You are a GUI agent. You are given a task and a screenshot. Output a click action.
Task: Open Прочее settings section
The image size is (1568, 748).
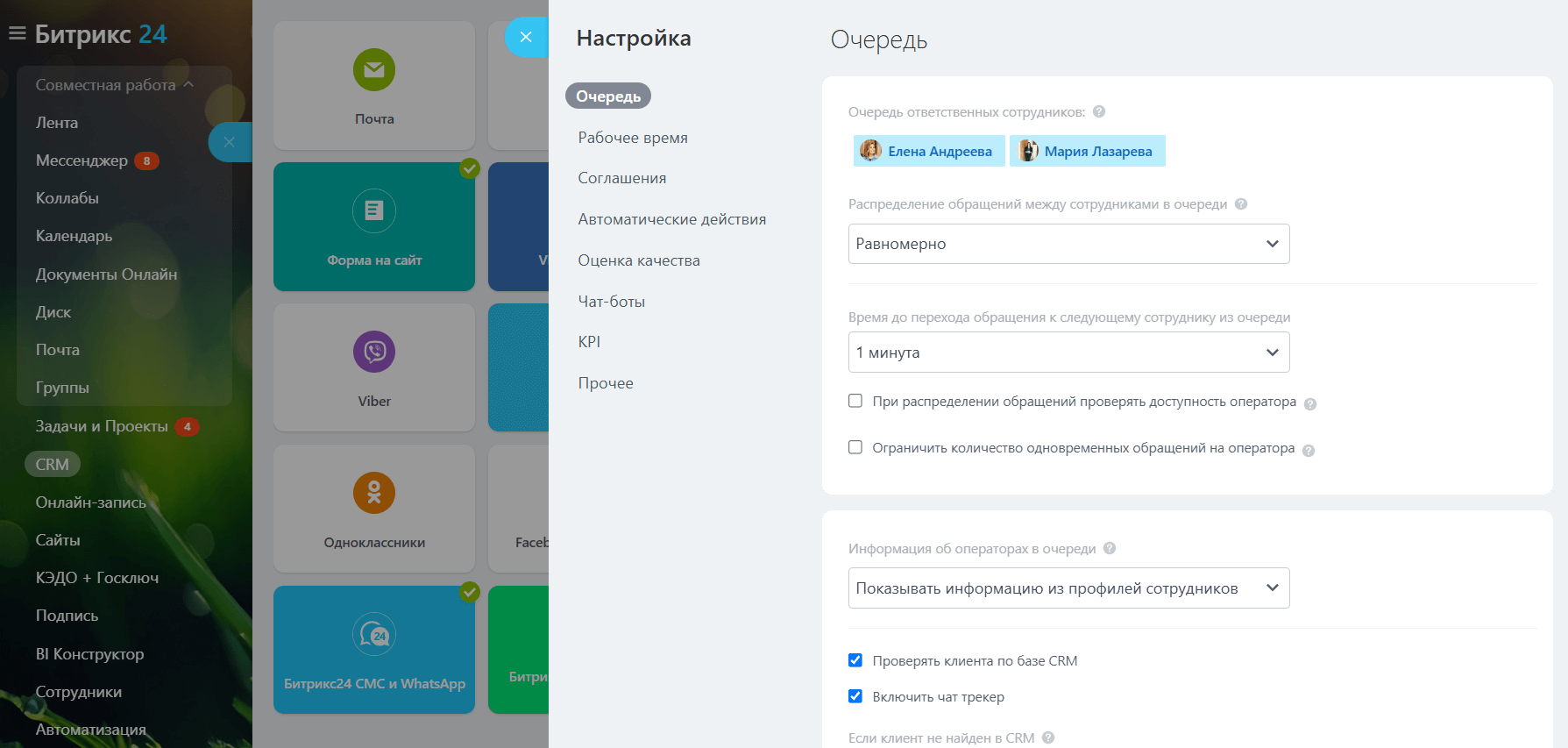(x=606, y=383)
